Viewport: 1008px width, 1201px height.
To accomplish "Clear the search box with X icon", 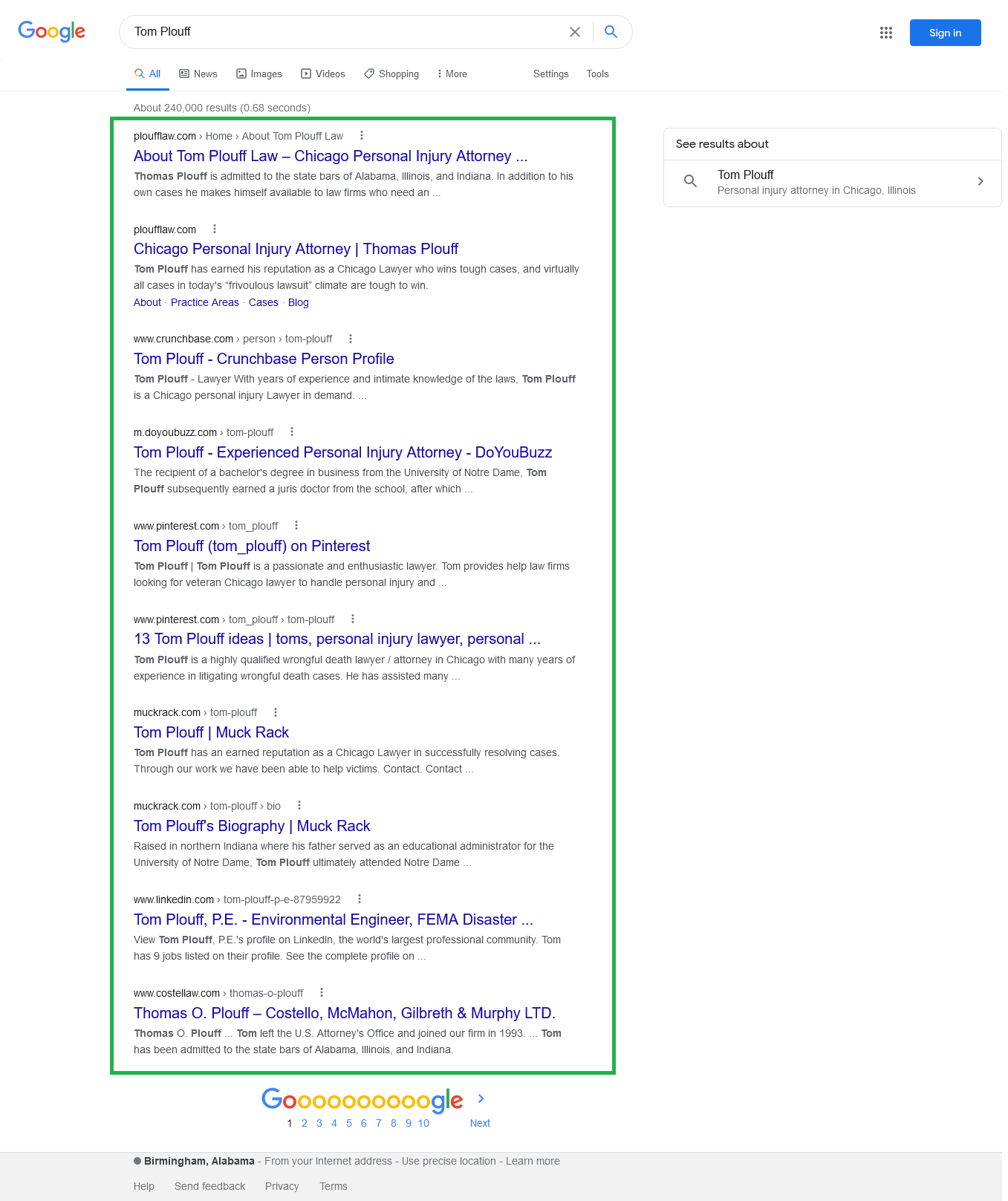I will coord(575,32).
